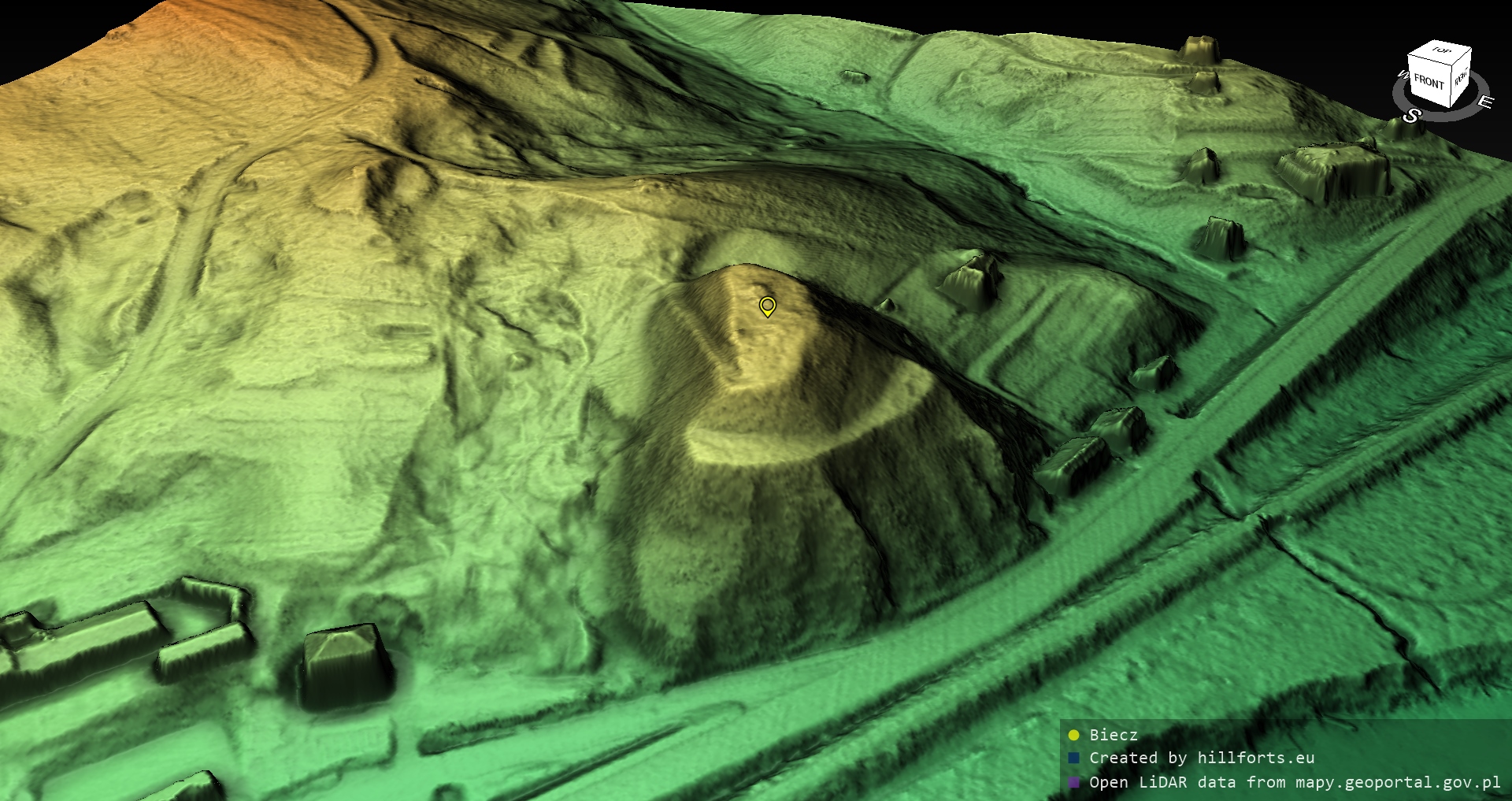
Task: Click the purple square legend swatch
Action: click(x=1073, y=783)
